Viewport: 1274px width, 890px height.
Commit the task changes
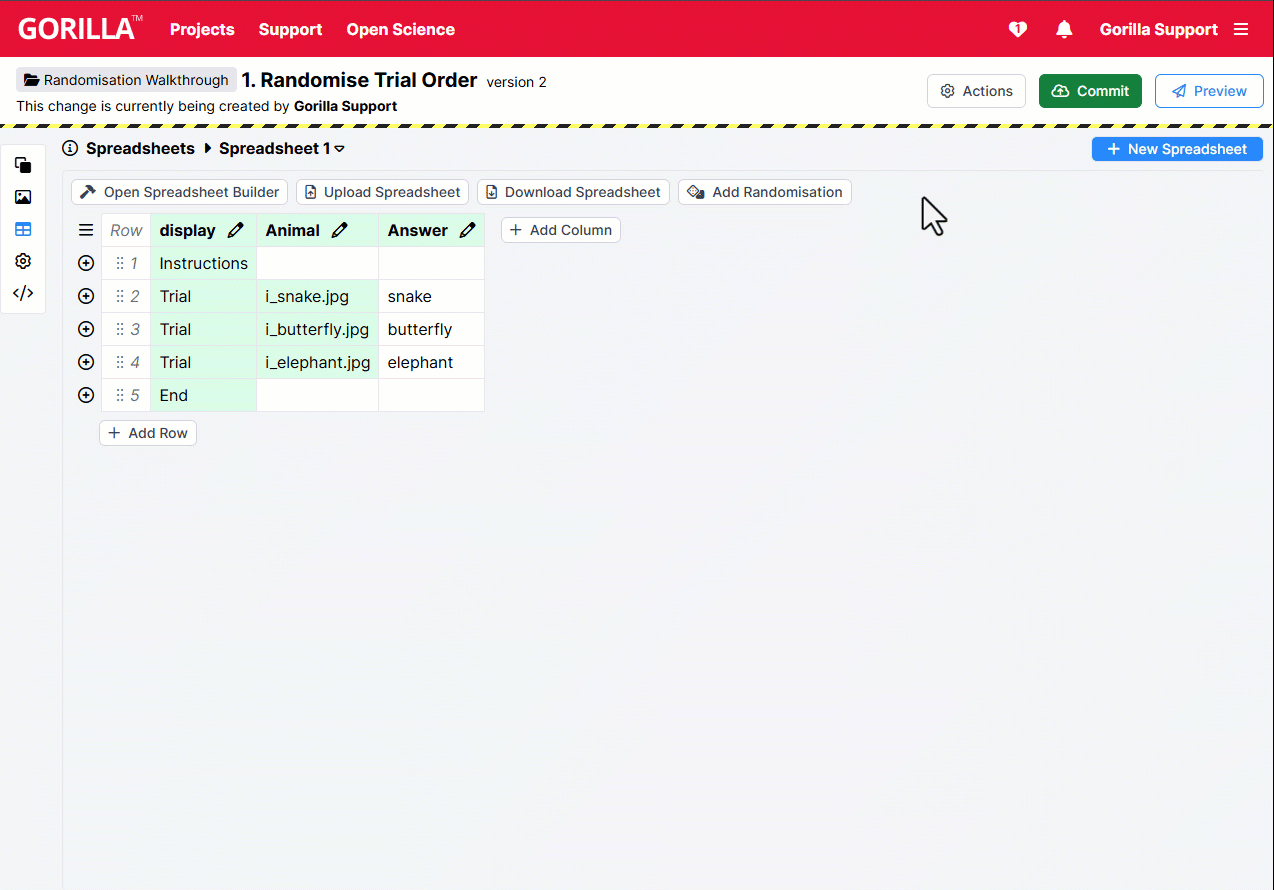1090,90
